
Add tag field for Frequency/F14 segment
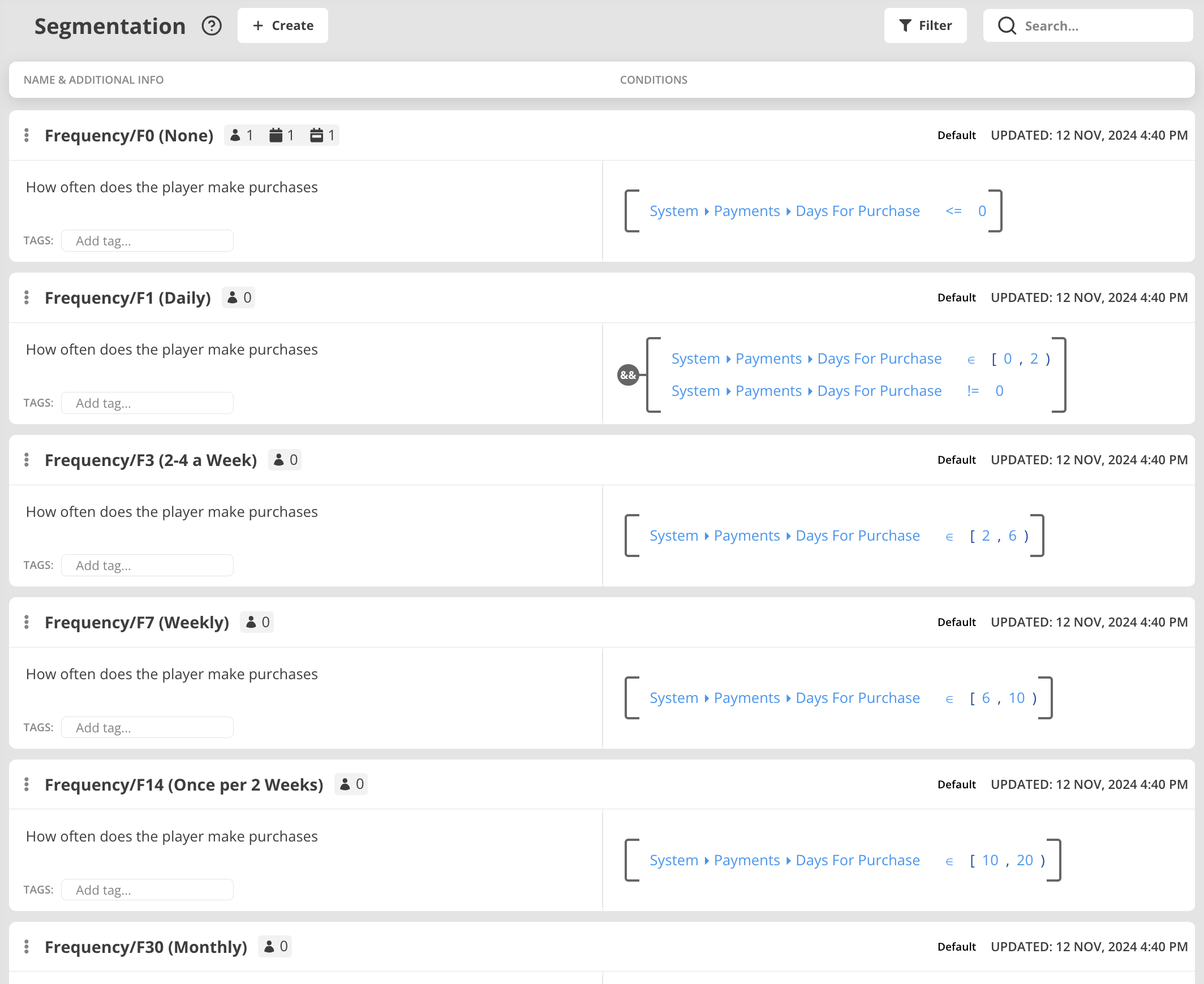[x=148, y=890]
